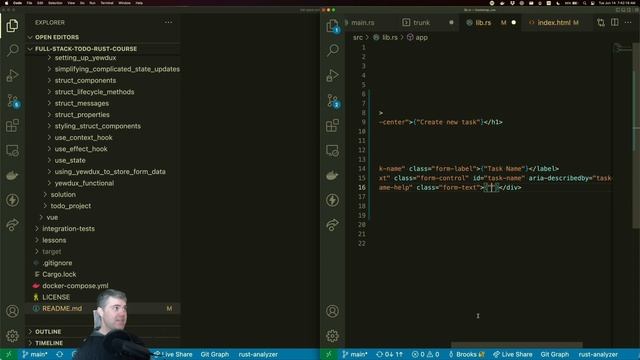Open Extensions view in right window
Viewport: 640px width, 360px height.
point(333,125)
